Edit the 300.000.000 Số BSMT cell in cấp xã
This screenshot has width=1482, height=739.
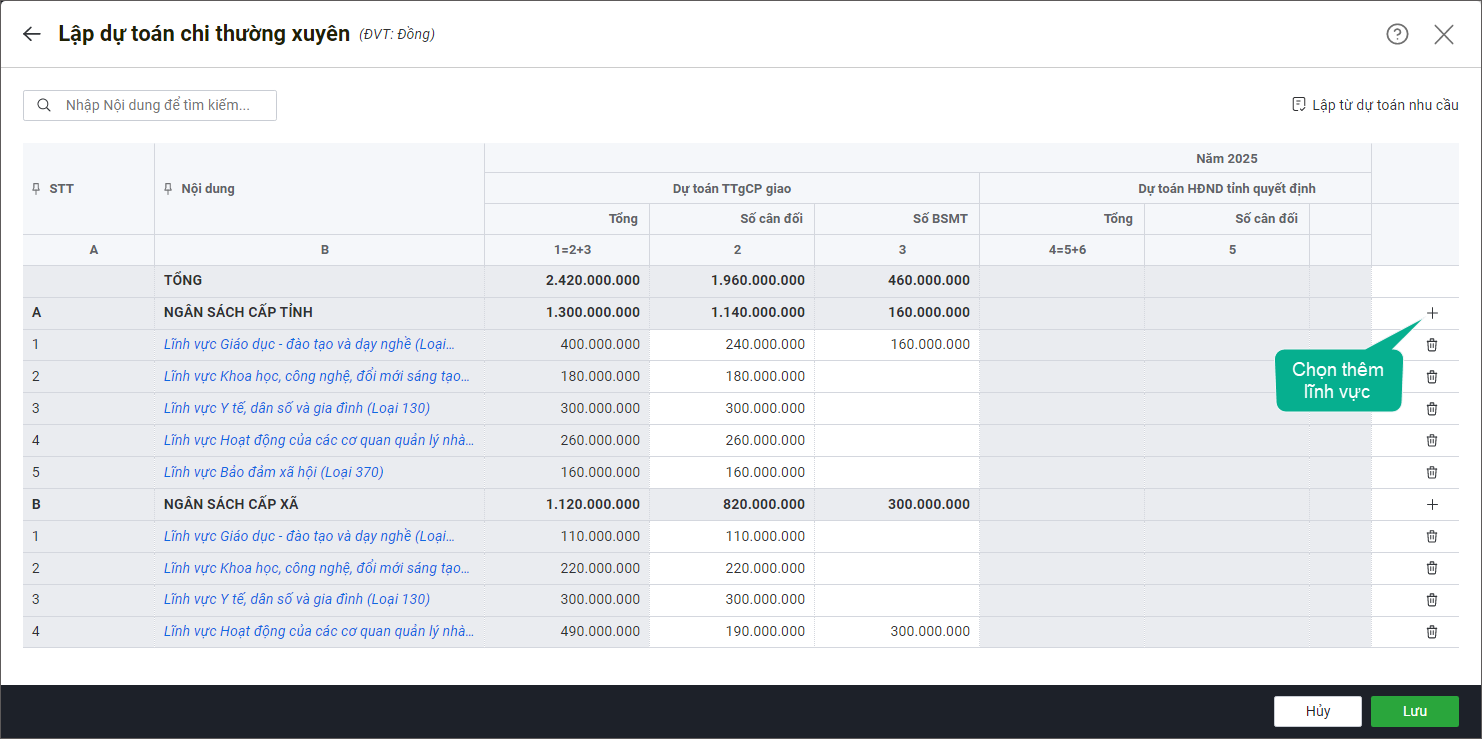(897, 632)
